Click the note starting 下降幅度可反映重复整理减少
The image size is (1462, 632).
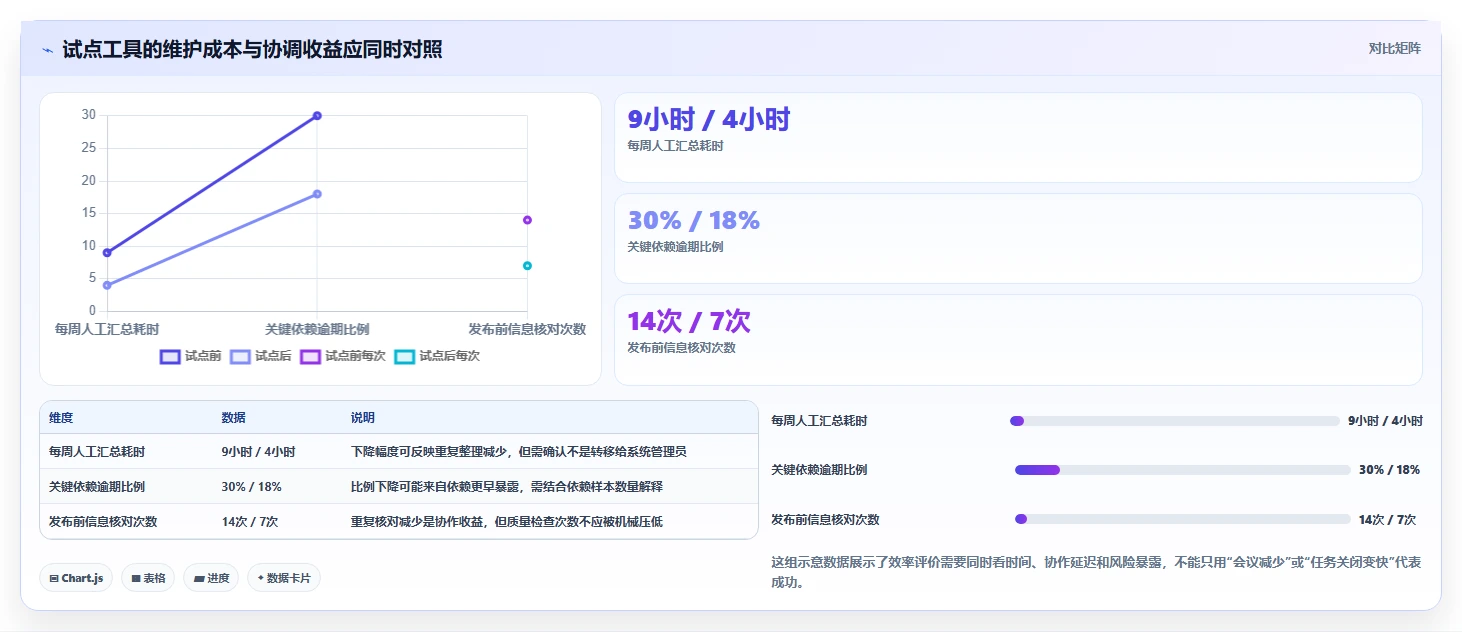518,452
